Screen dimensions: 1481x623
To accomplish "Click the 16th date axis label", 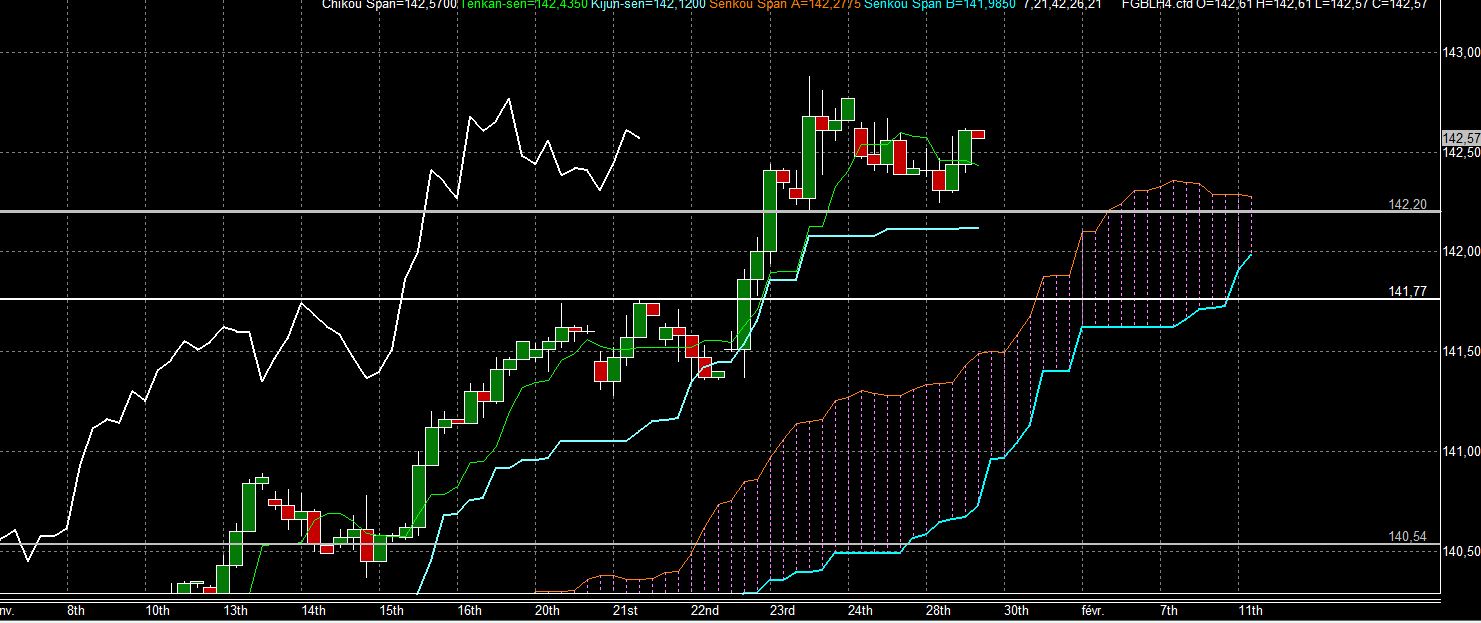I will [x=470, y=610].
